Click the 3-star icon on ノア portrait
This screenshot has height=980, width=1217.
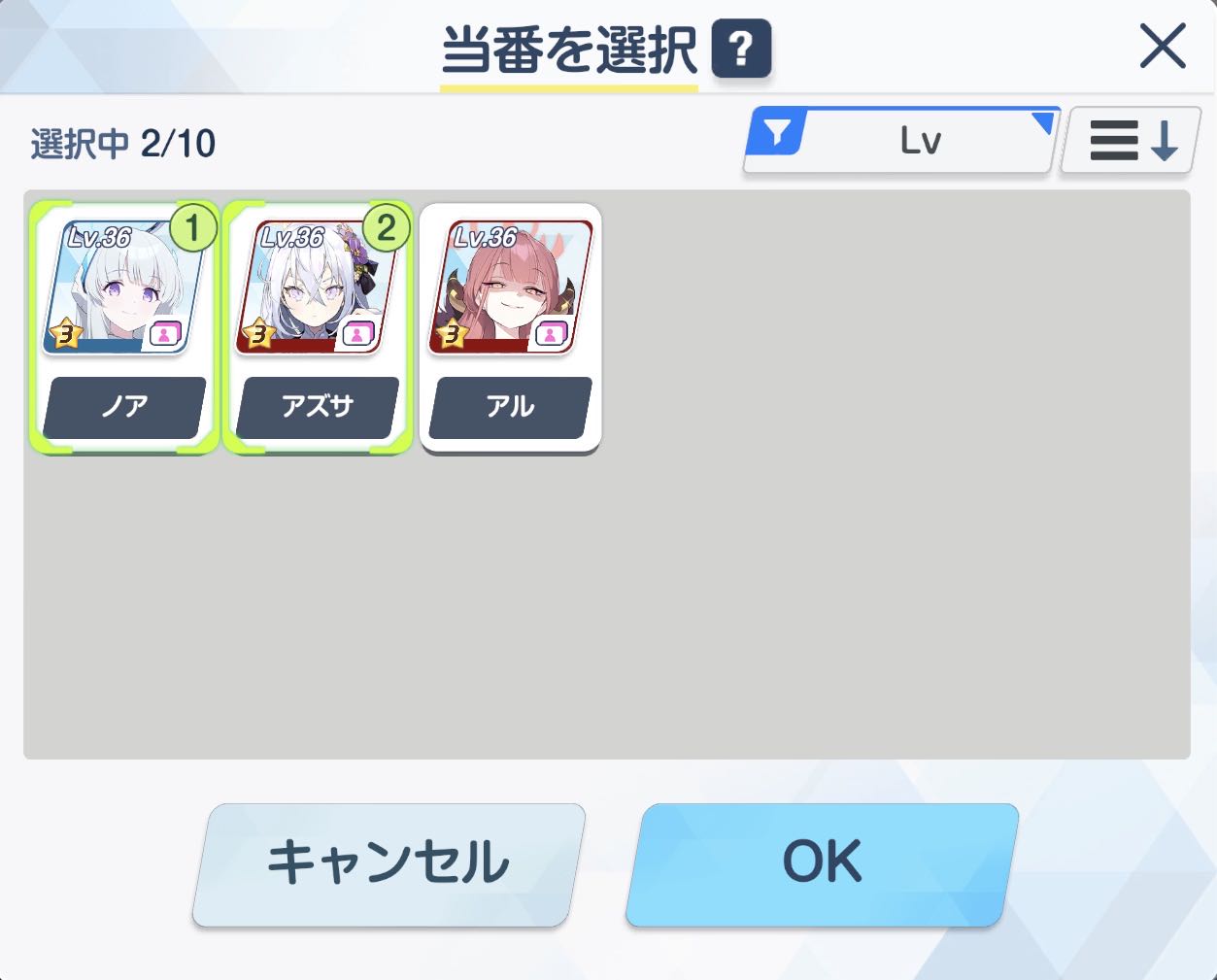(x=66, y=334)
